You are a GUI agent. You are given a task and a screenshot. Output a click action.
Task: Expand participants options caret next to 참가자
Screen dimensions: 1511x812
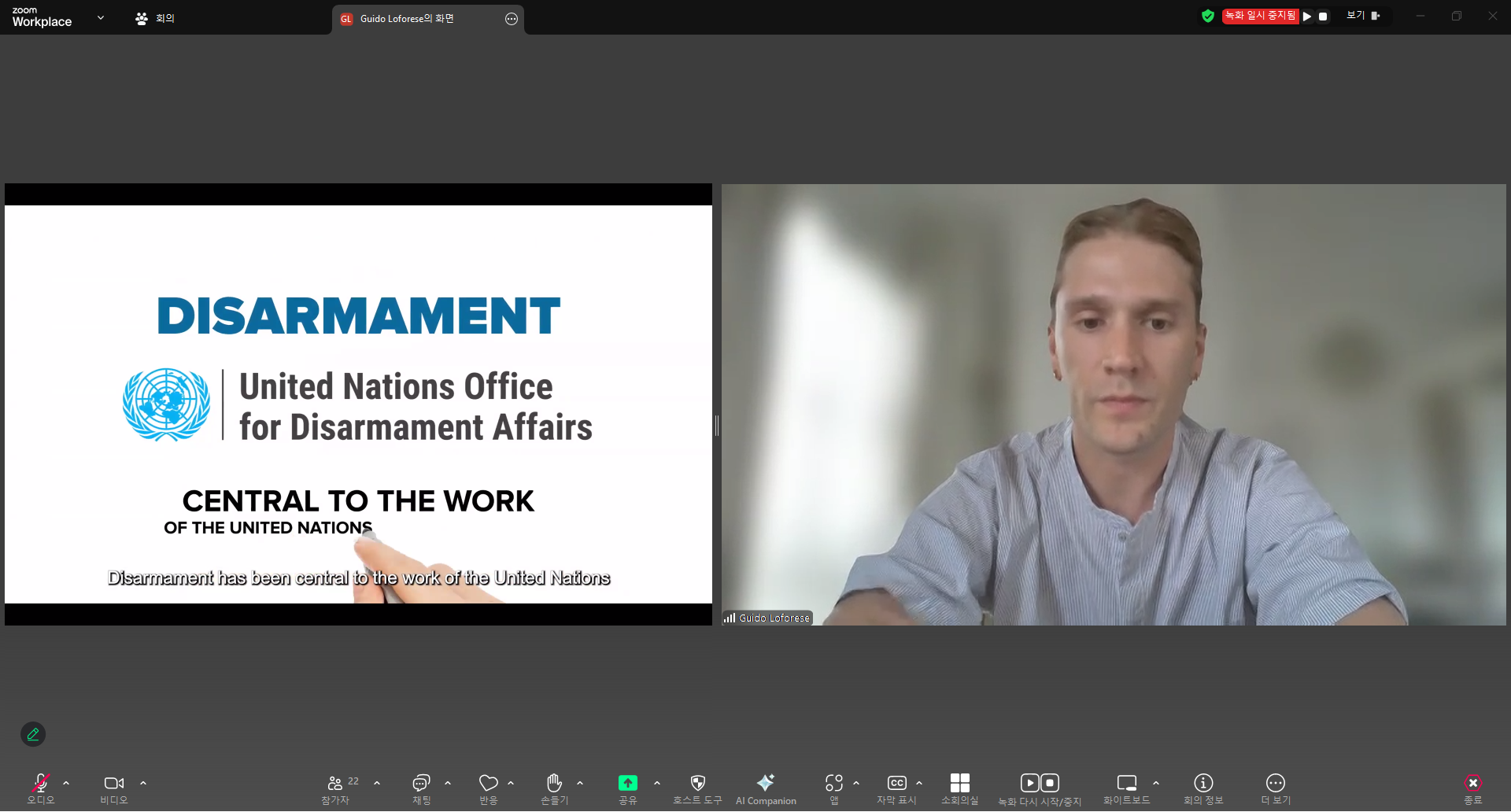[x=377, y=784]
